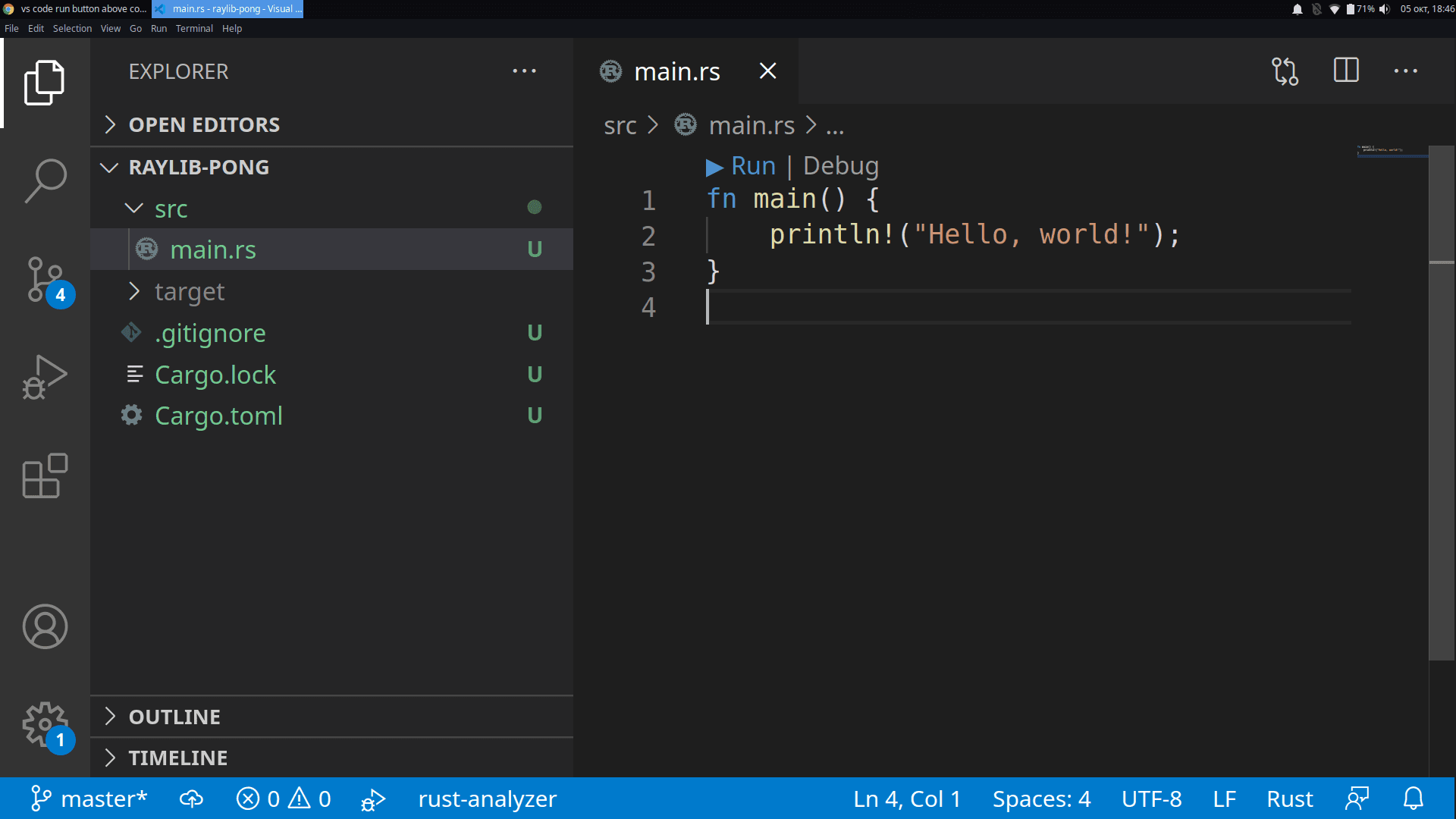The width and height of the screenshot is (1456, 819).
Task: Place cursor on empty line 4
Action: click(x=1028, y=307)
